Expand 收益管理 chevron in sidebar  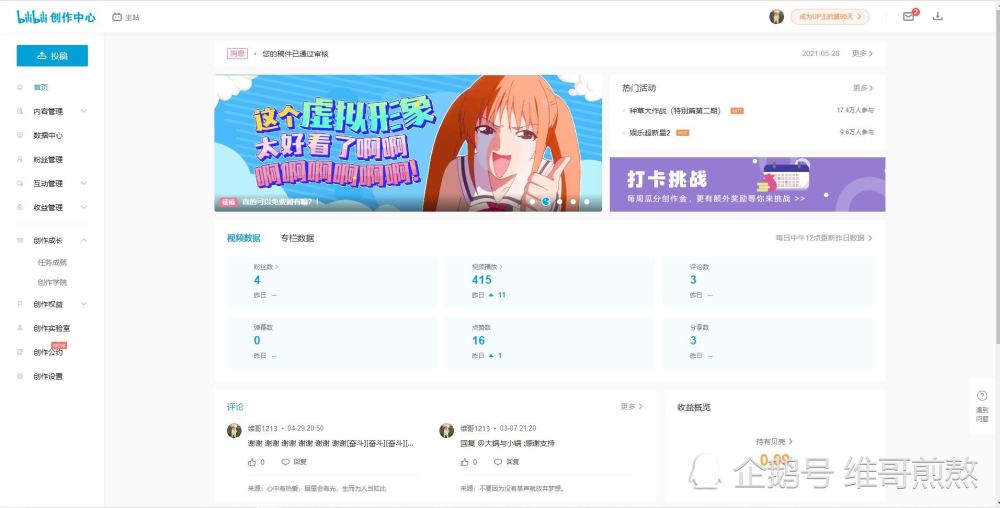[x=84, y=207]
